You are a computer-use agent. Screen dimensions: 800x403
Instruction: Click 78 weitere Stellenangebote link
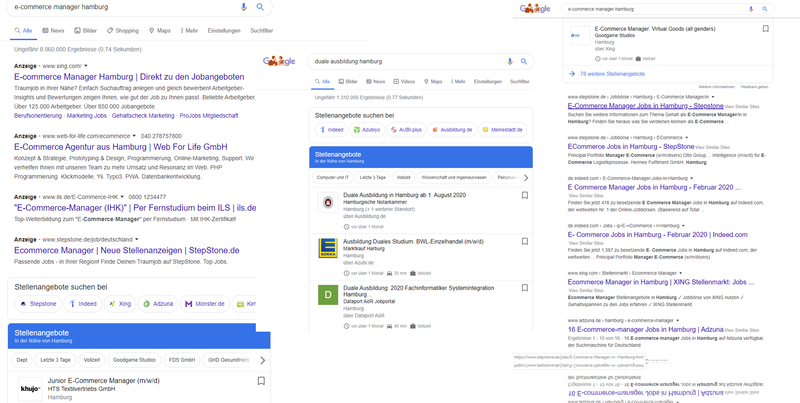pos(612,74)
